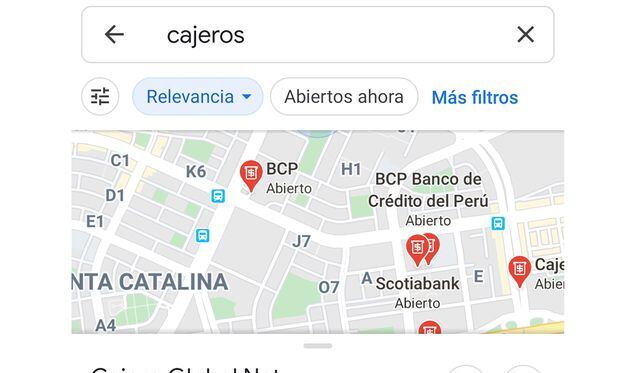Tap the Santa Catalina district label
640x373 pixels.
[x=150, y=282]
